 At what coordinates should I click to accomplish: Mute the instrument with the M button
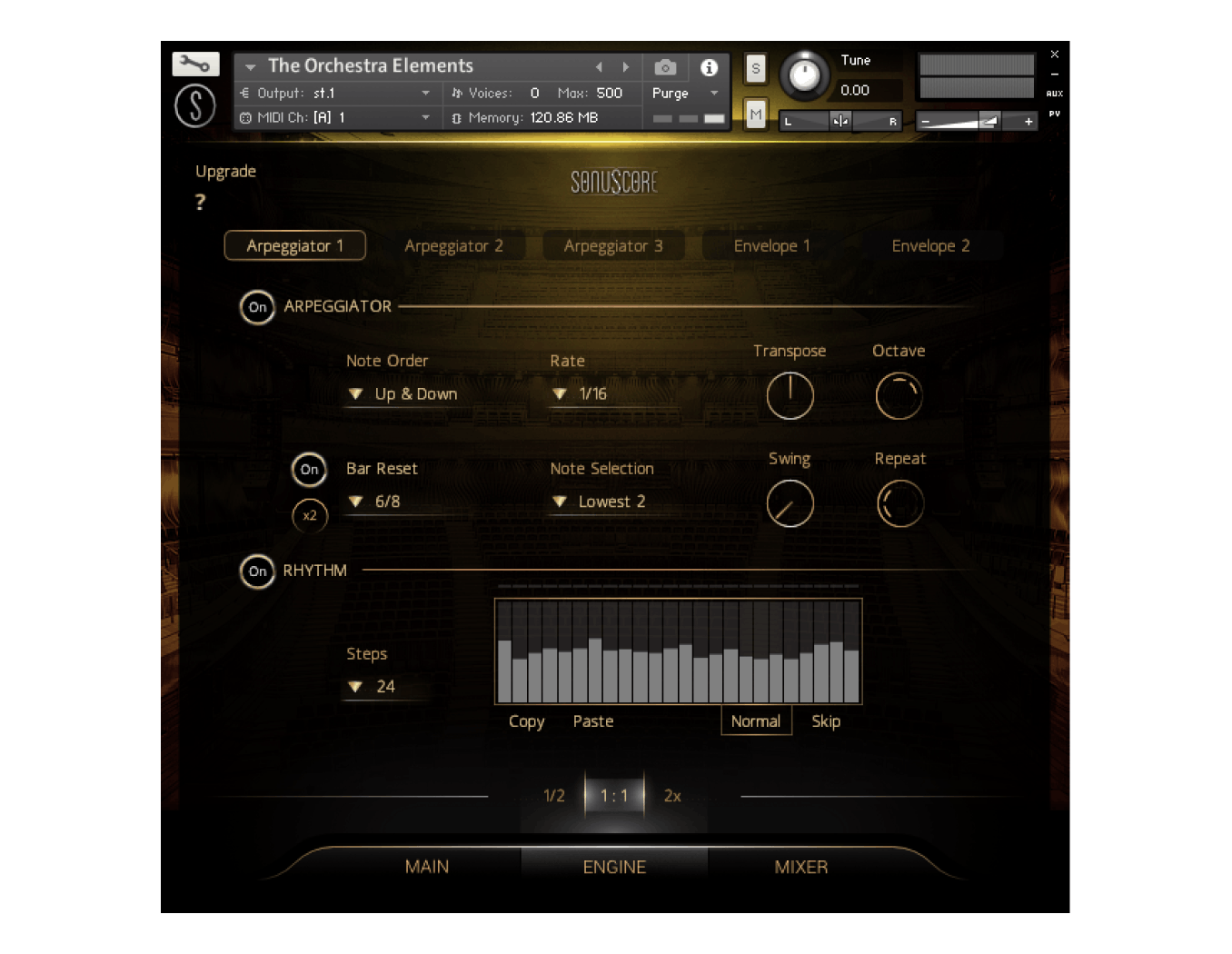click(756, 114)
